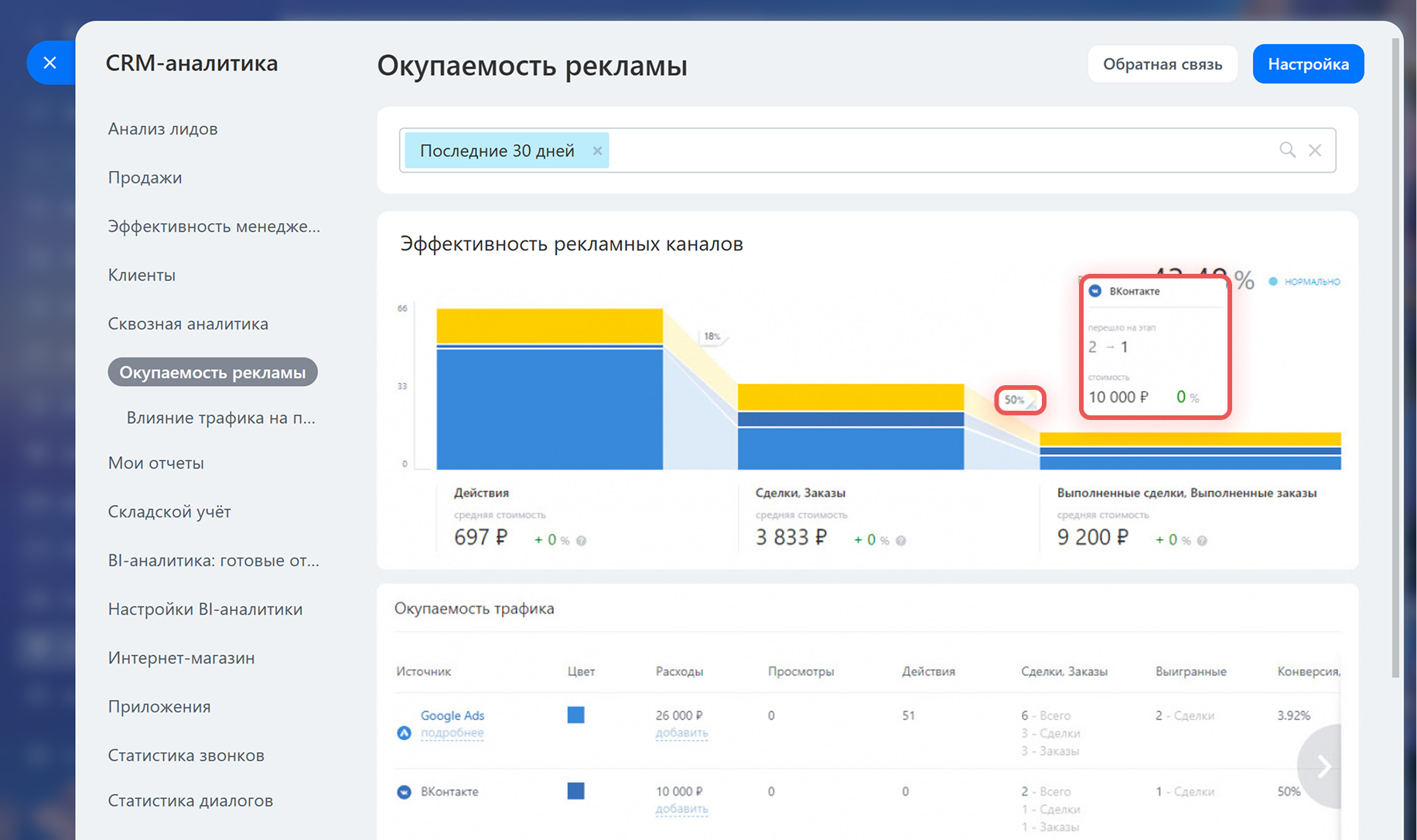1417x840 pixels.
Task: Open 'Анализ лидов' section
Action: [162, 129]
